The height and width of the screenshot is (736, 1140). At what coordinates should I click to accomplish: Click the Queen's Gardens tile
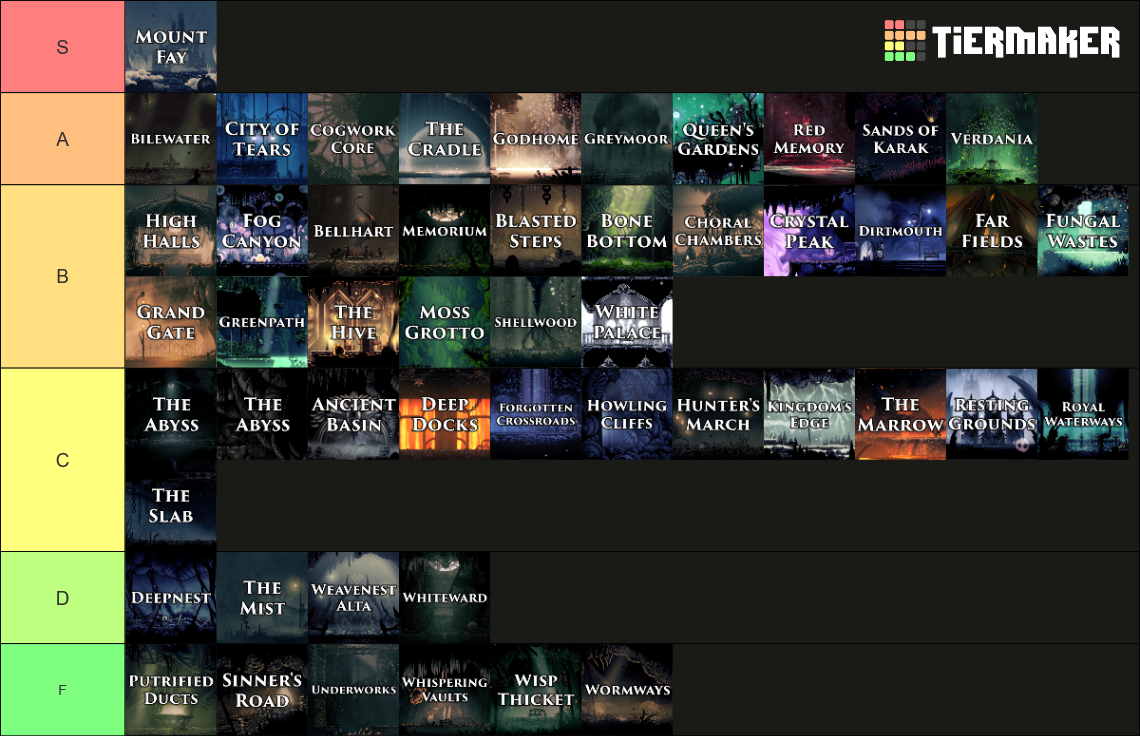tap(718, 138)
